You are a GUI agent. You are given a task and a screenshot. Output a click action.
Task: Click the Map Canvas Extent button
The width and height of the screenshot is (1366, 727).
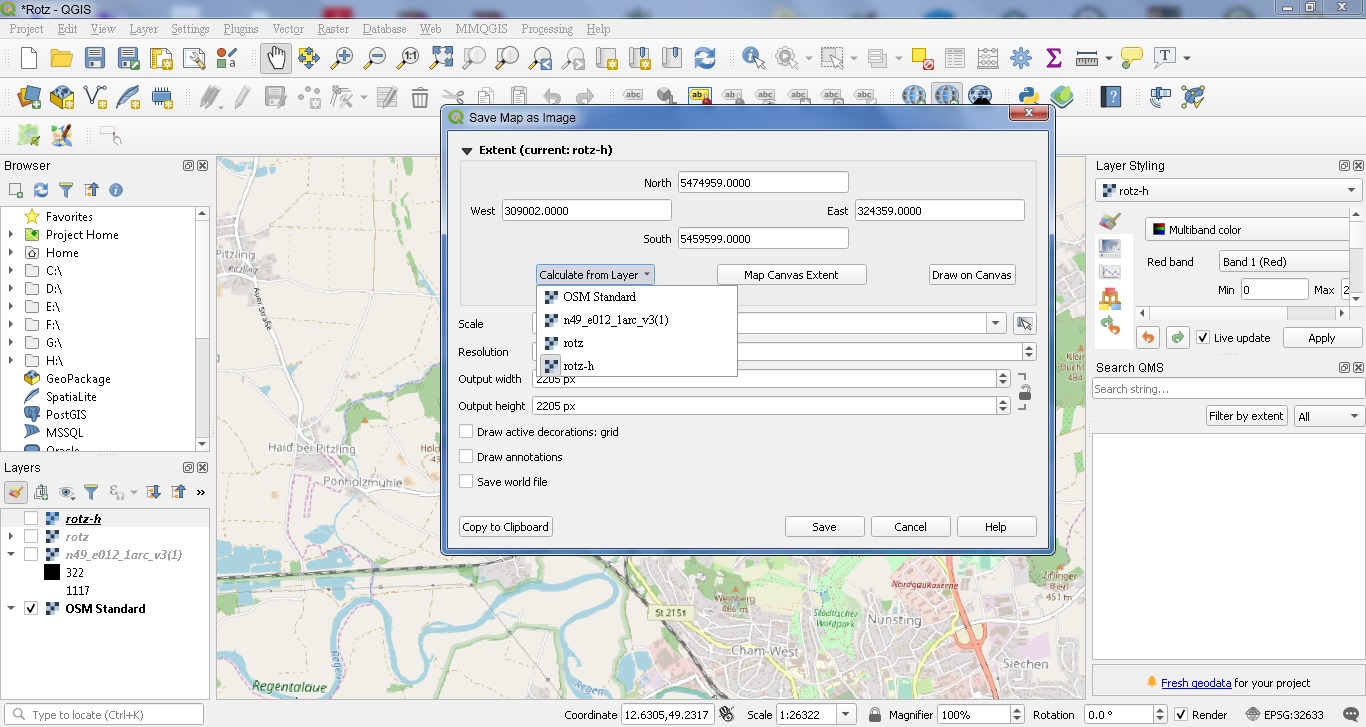pyautogui.click(x=791, y=275)
